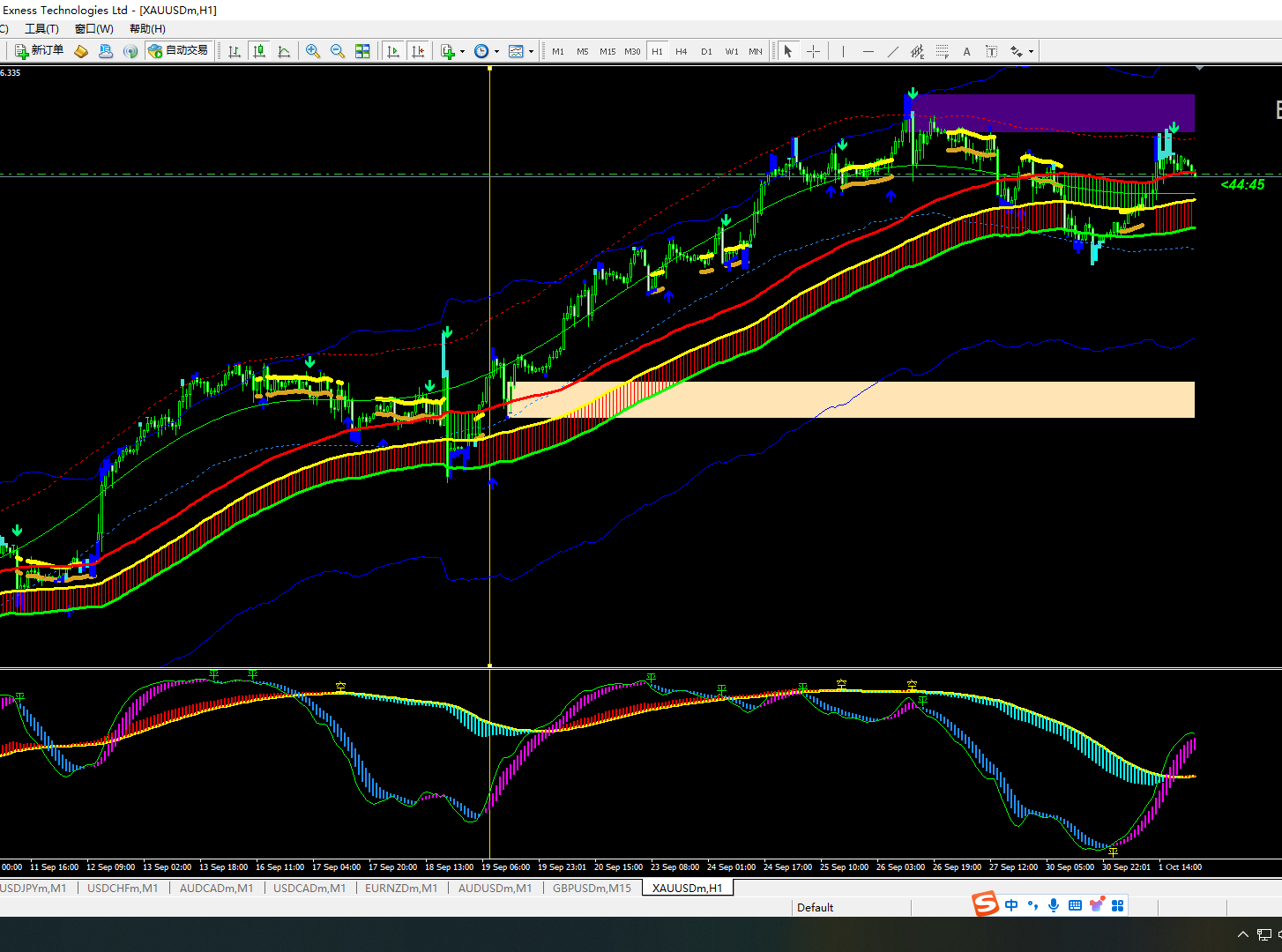This screenshot has height=952, width=1282.
Task: Select the equidistant channel tool
Action: point(918,51)
